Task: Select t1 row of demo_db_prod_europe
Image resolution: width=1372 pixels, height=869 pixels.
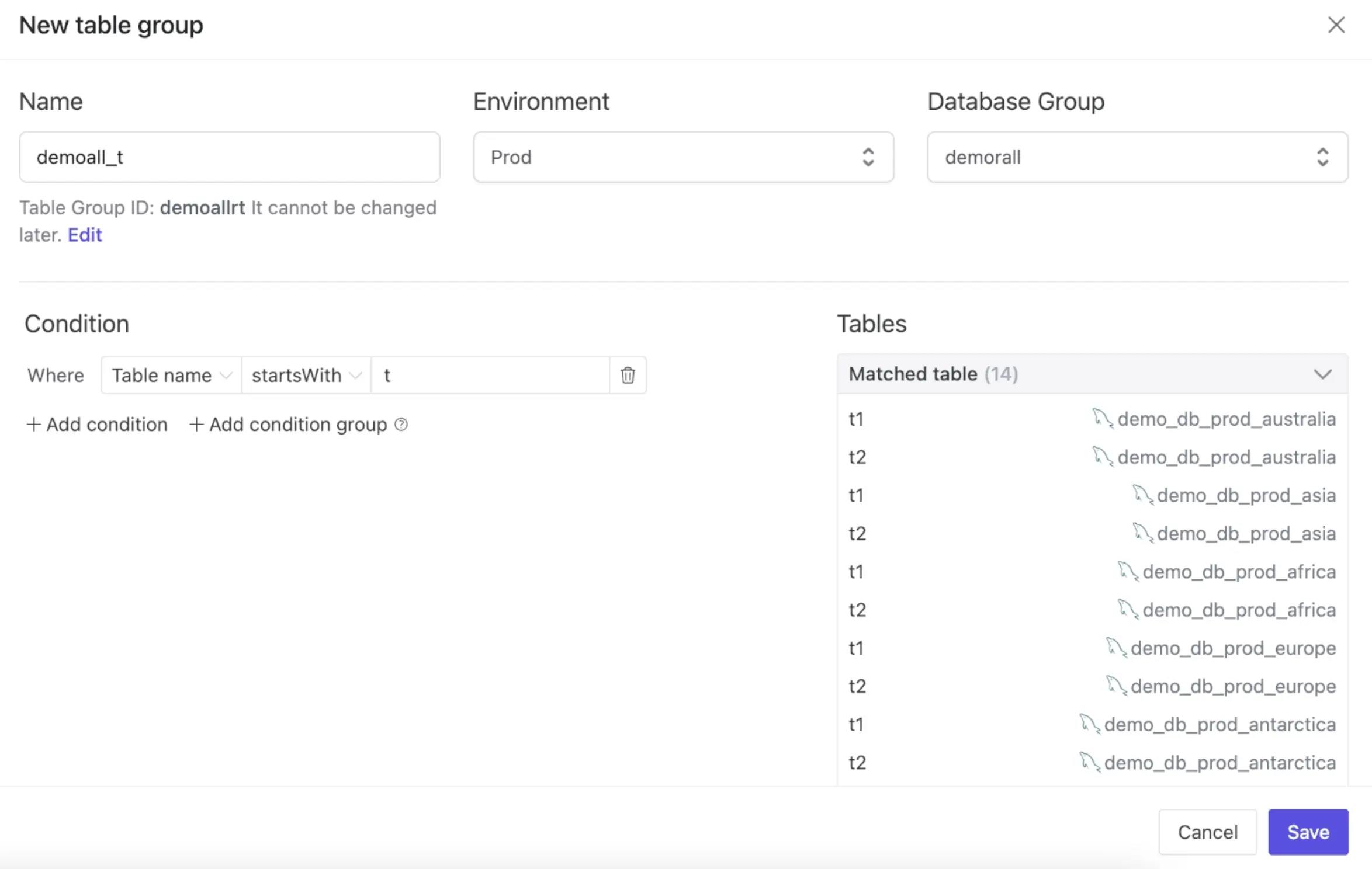Action: 1092,648
